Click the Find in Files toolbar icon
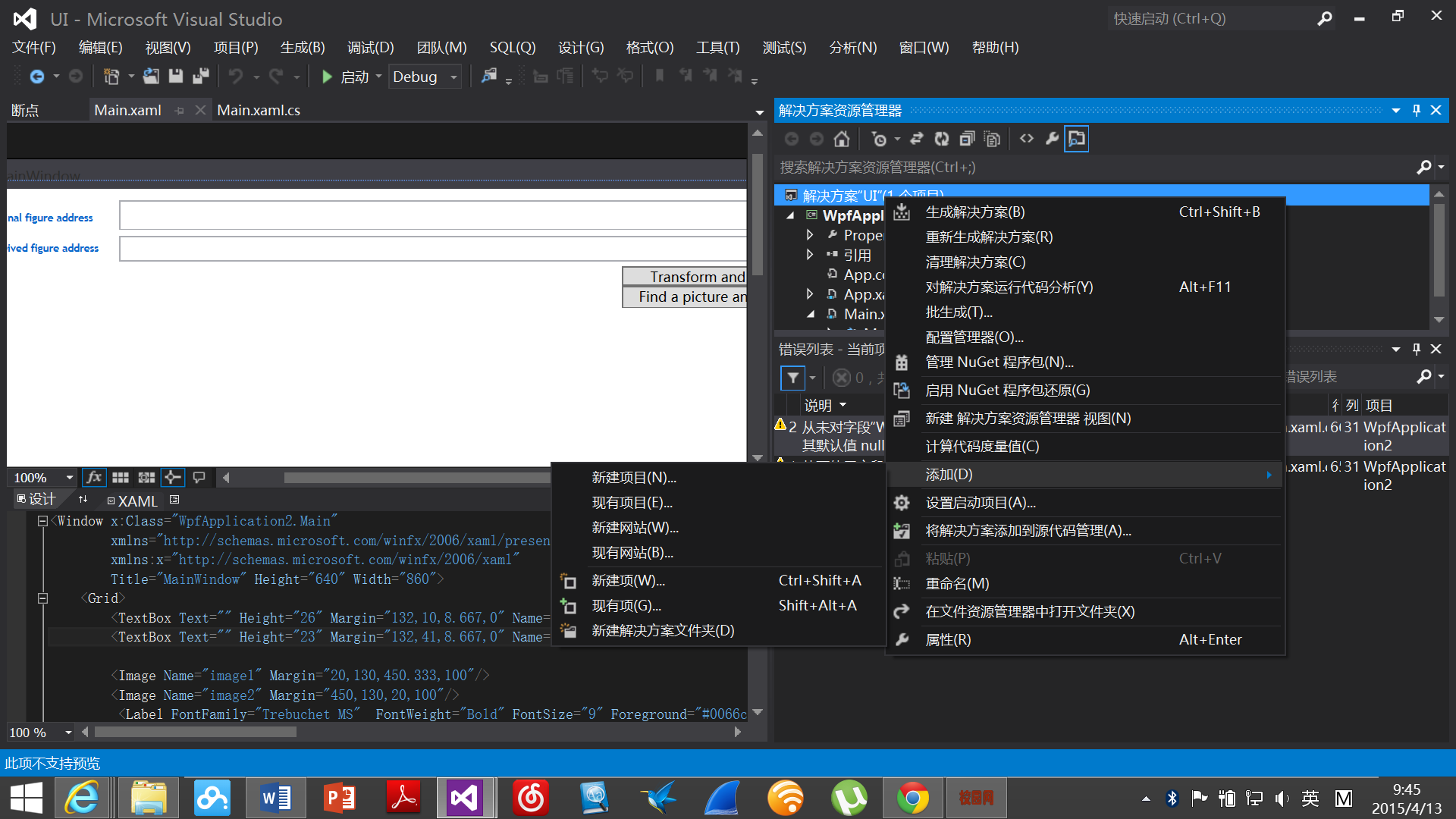1456x819 pixels. (489, 77)
